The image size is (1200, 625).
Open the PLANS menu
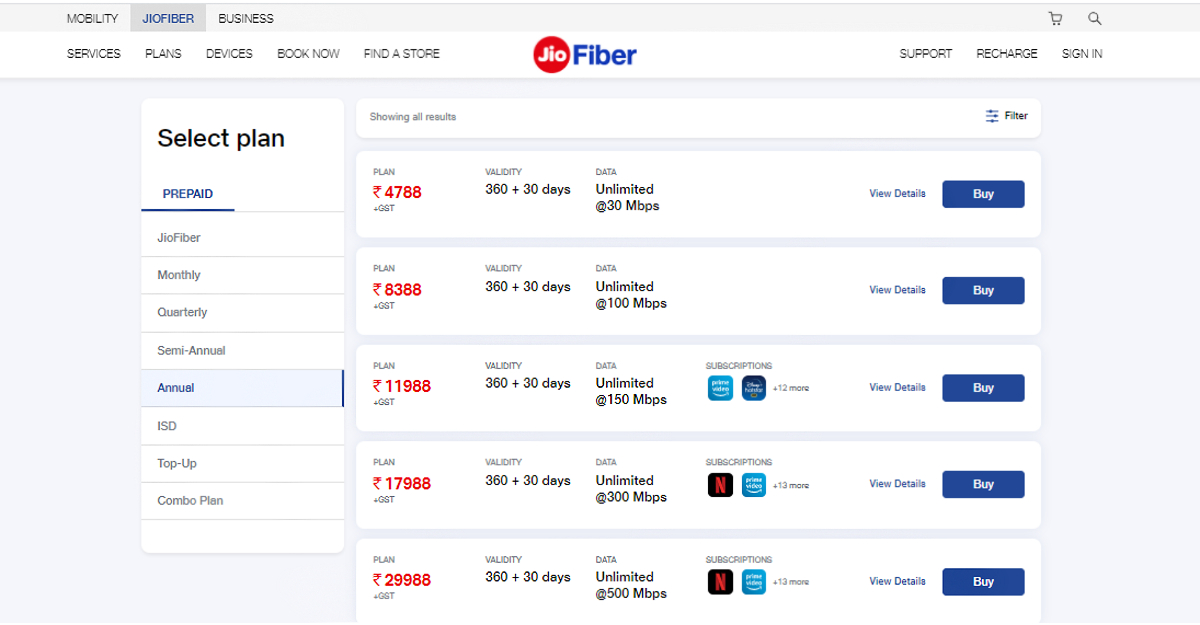162,54
